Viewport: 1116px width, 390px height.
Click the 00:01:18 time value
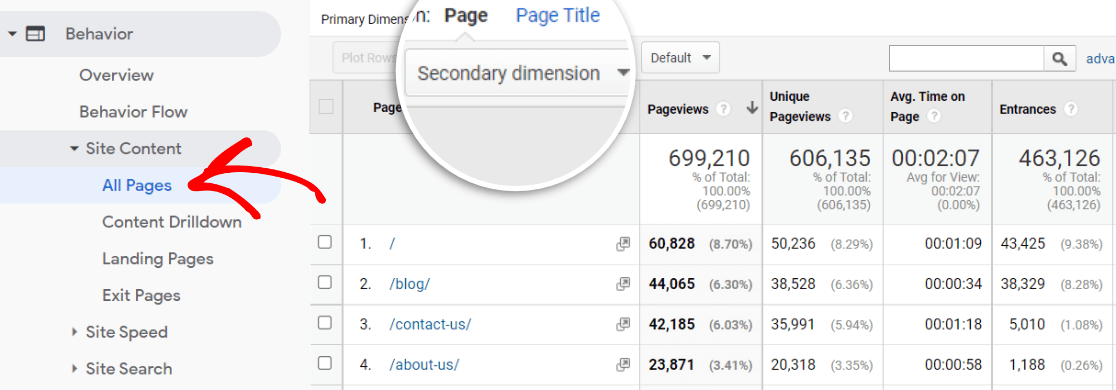[954, 325]
